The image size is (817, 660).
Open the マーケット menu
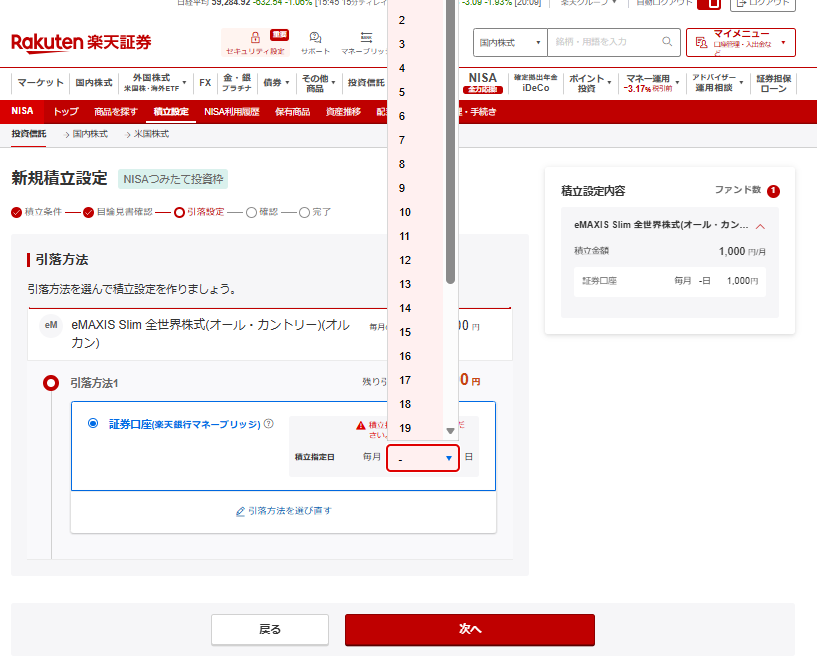click(x=40, y=83)
